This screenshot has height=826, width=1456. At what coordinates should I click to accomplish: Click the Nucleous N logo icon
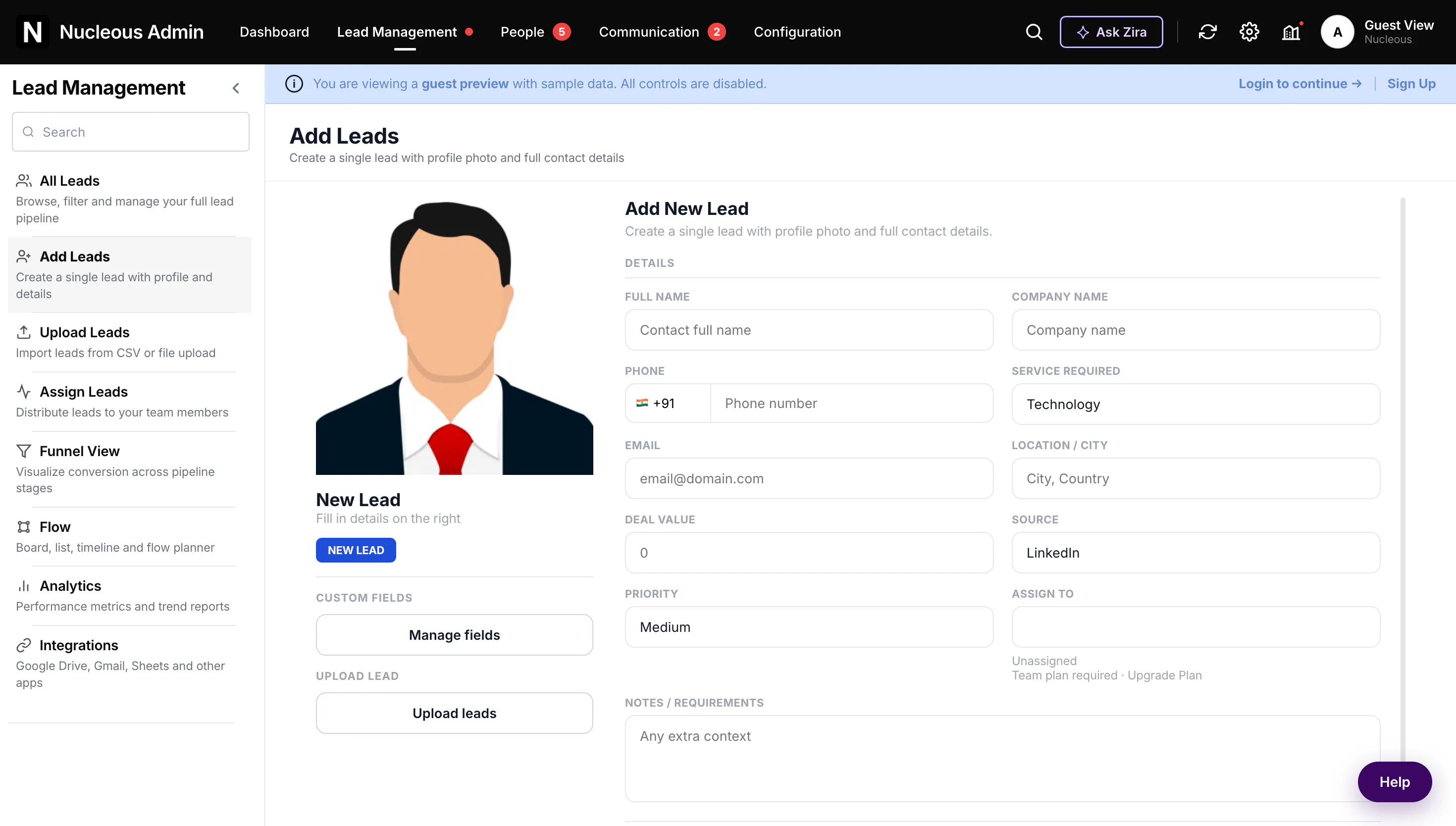[x=32, y=32]
